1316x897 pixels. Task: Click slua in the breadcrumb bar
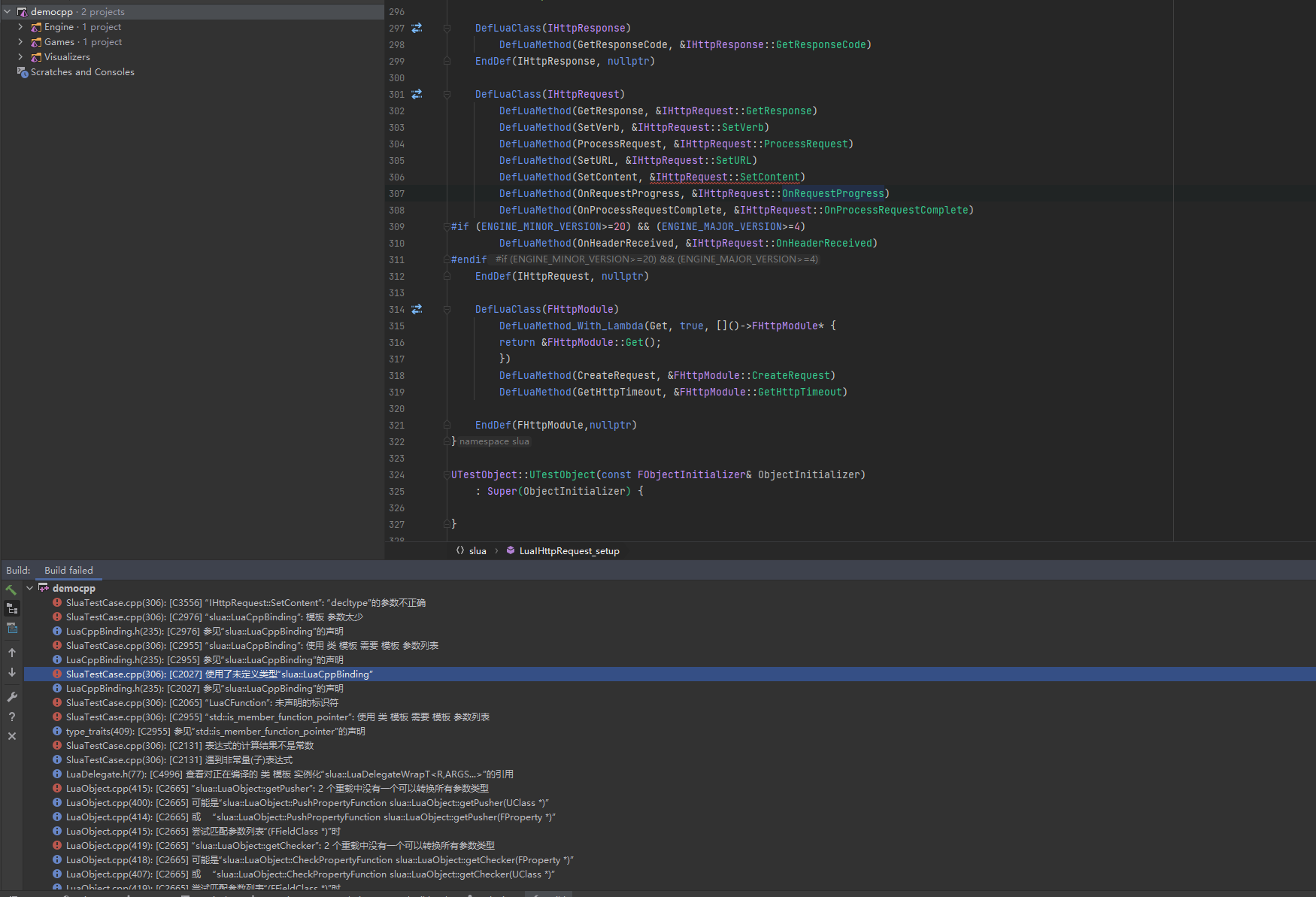[x=478, y=551]
